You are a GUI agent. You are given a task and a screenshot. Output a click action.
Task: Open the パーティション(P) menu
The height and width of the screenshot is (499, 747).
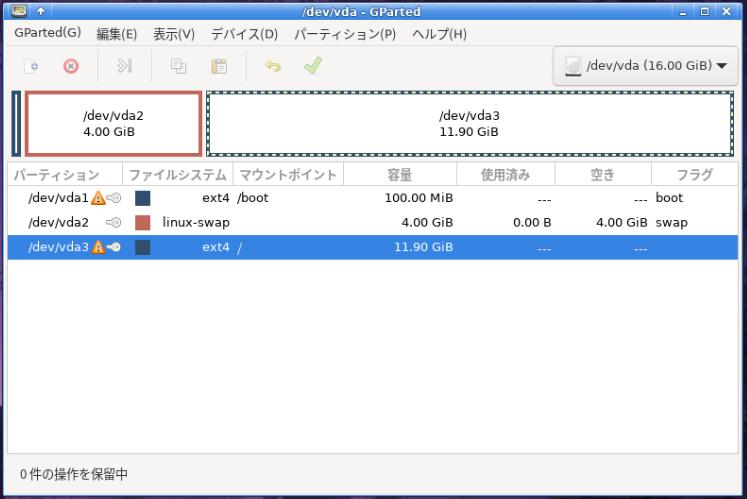tap(345, 34)
